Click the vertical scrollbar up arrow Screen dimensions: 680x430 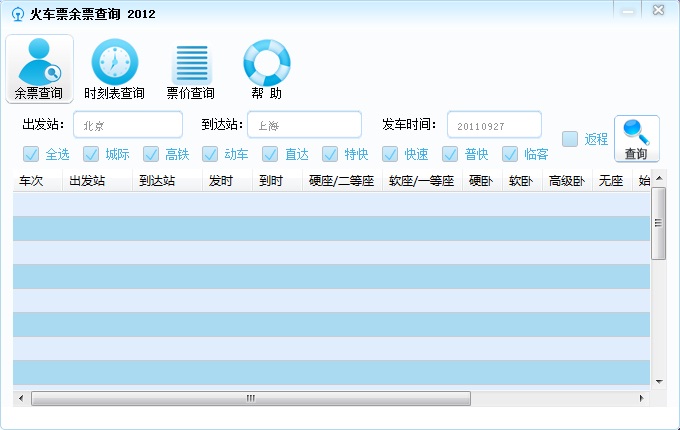click(x=659, y=178)
